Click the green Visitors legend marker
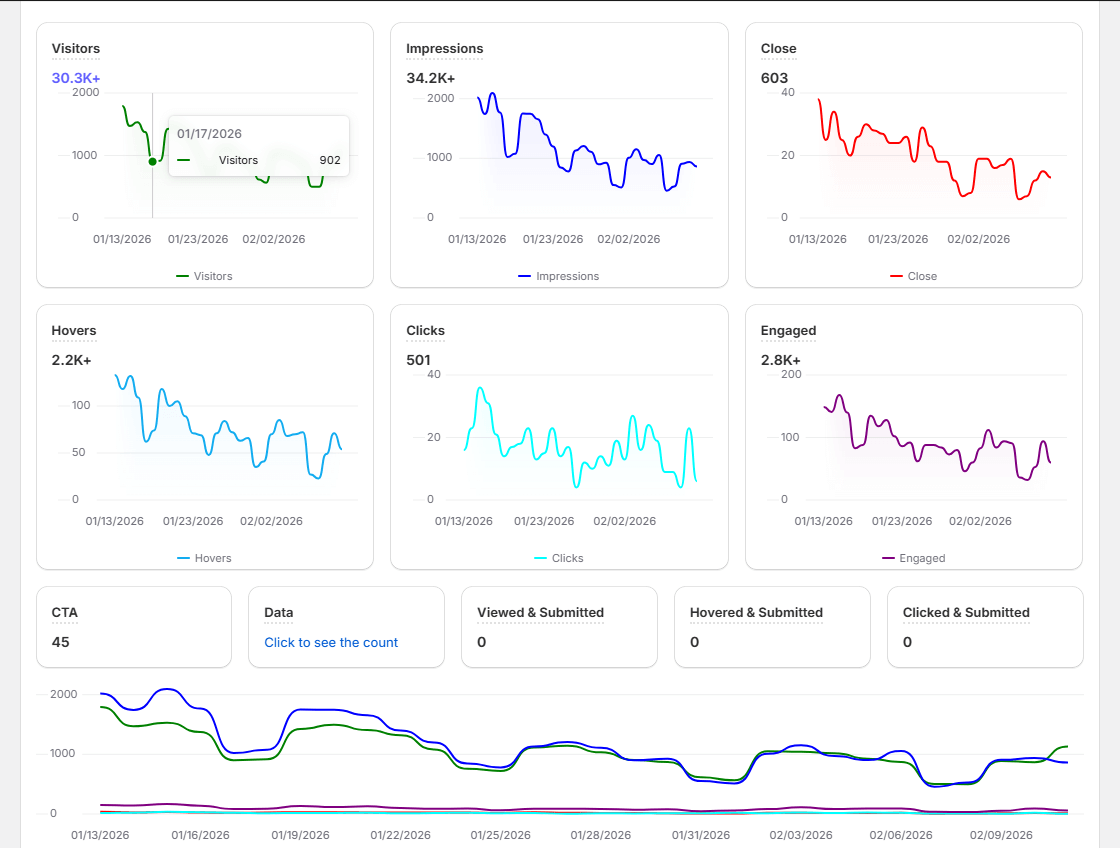The image size is (1120, 848). 182,276
